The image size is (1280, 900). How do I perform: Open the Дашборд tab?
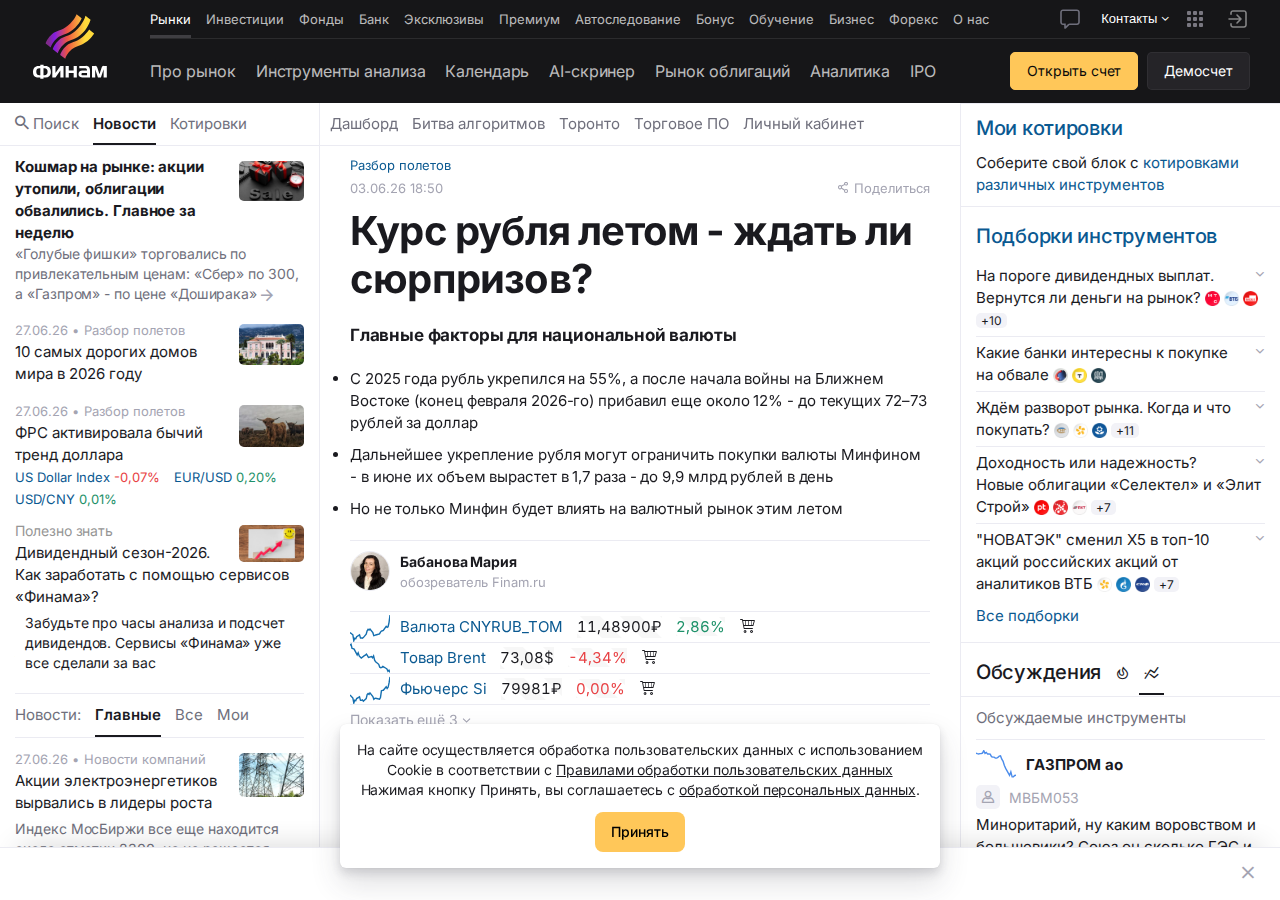tap(364, 124)
